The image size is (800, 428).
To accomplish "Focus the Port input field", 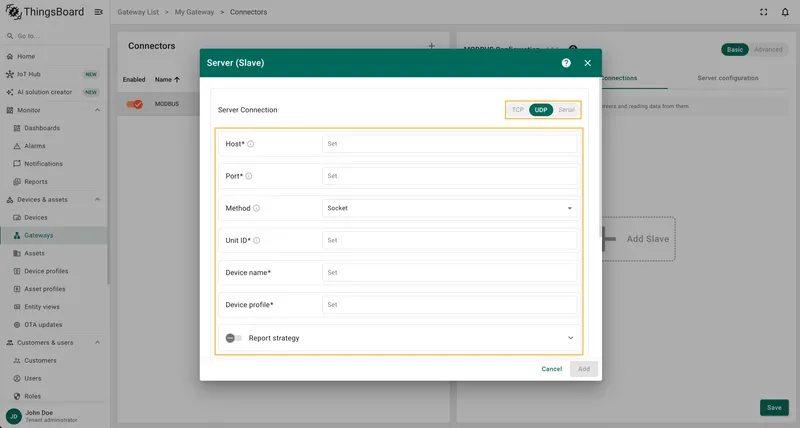I will pyautogui.click(x=449, y=176).
